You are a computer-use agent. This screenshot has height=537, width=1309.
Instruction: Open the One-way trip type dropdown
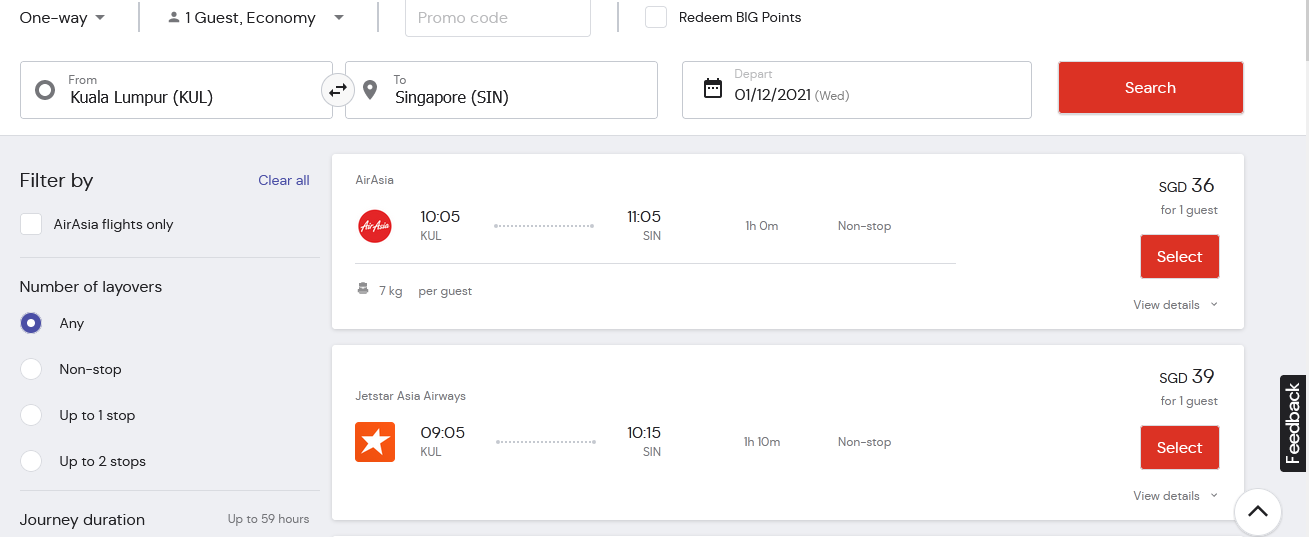62,18
